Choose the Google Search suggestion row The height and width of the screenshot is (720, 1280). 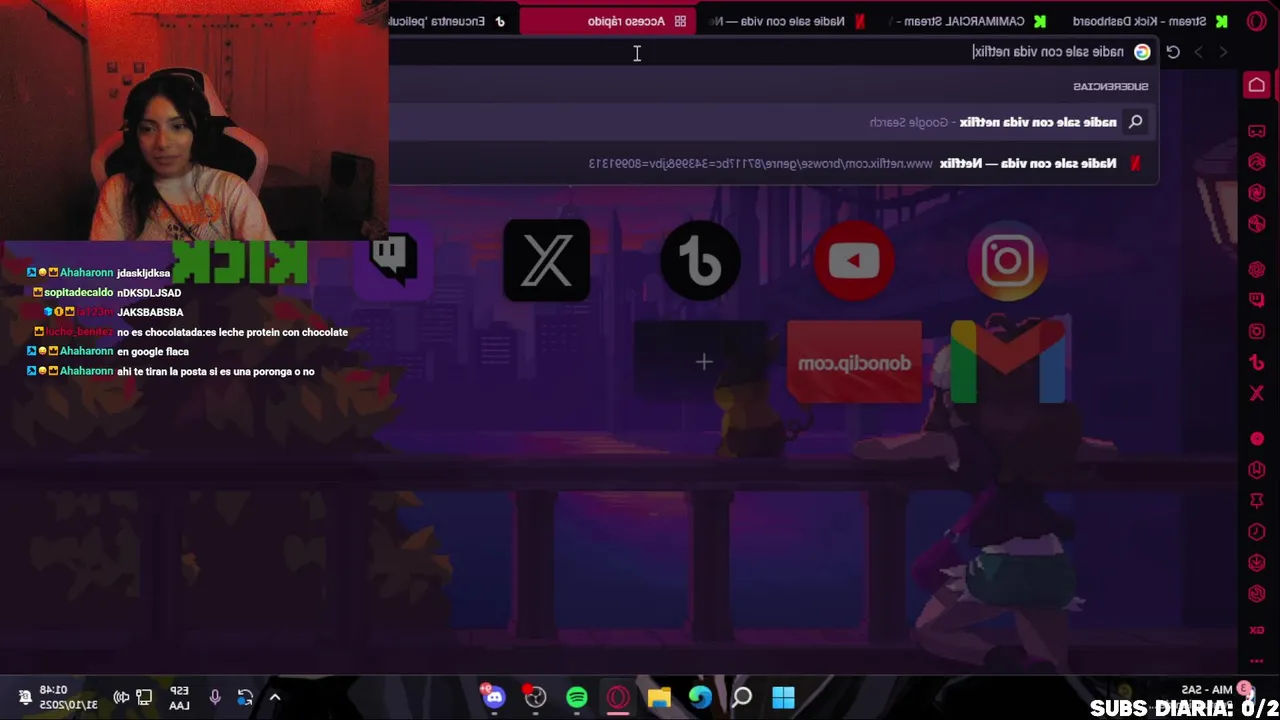[773, 122]
